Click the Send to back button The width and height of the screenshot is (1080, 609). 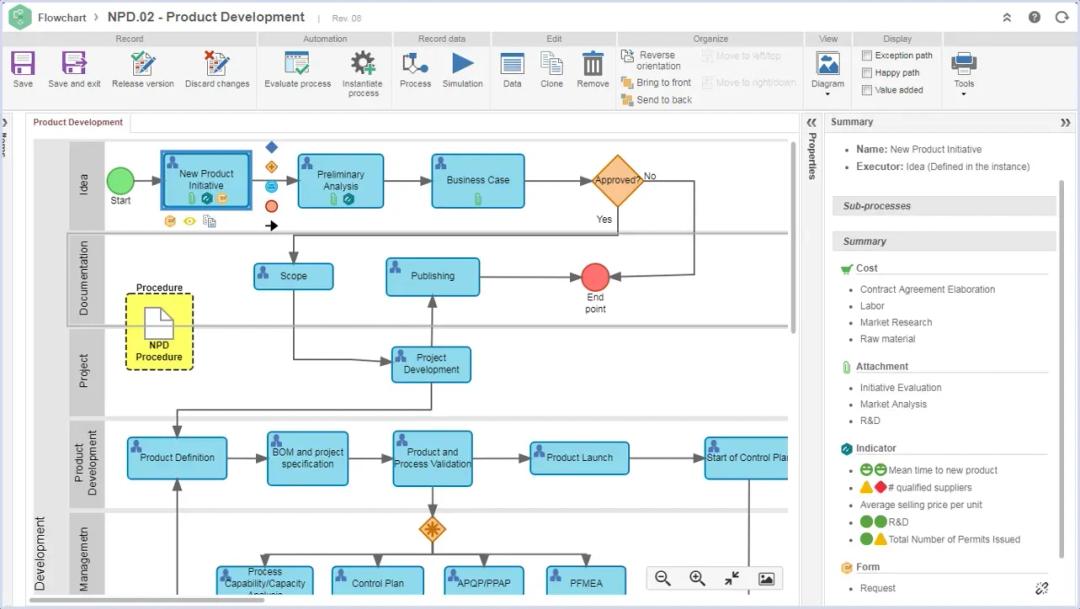coord(656,100)
